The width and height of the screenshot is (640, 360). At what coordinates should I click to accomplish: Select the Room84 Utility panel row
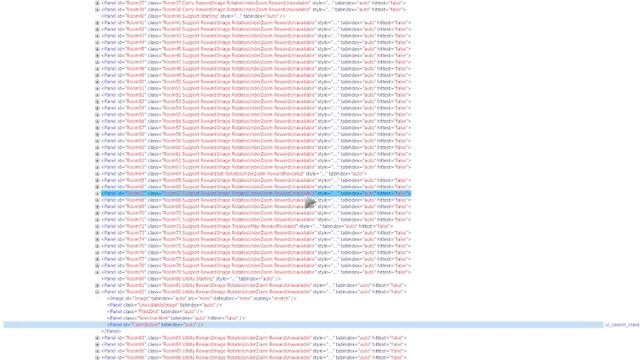[254, 344]
